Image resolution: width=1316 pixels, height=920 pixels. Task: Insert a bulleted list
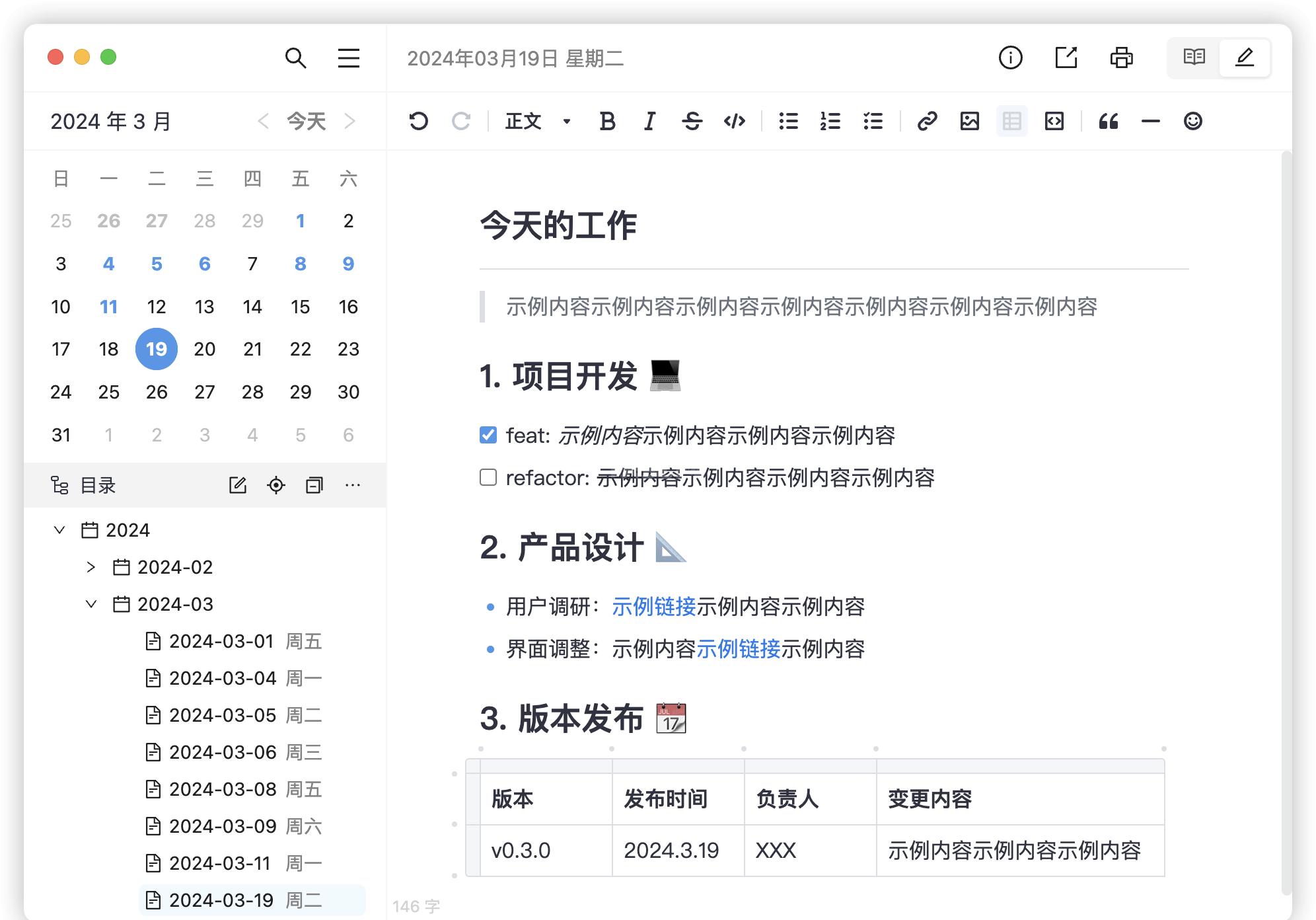coord(788,121)
